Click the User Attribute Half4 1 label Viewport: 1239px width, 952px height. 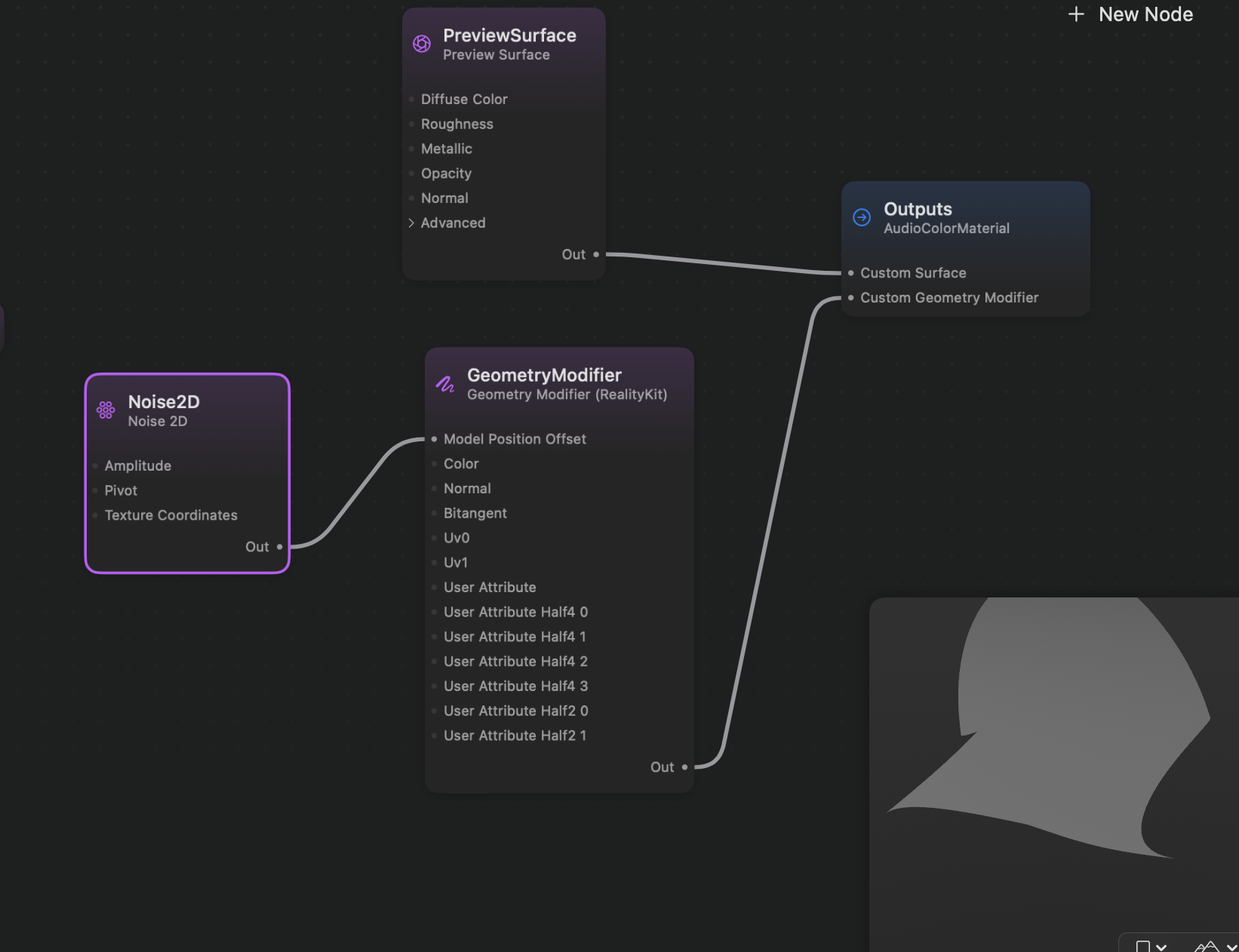[x=515, y=637]
